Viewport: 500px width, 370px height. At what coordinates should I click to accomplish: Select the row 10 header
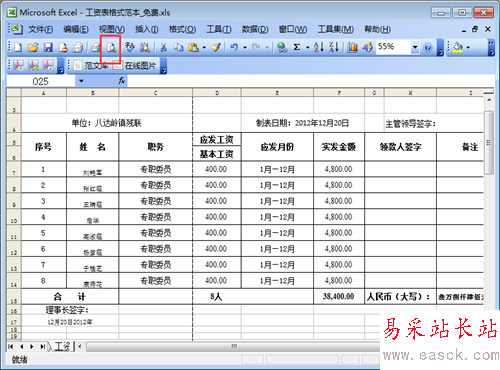pyautogui.click(x=14, y=217)
